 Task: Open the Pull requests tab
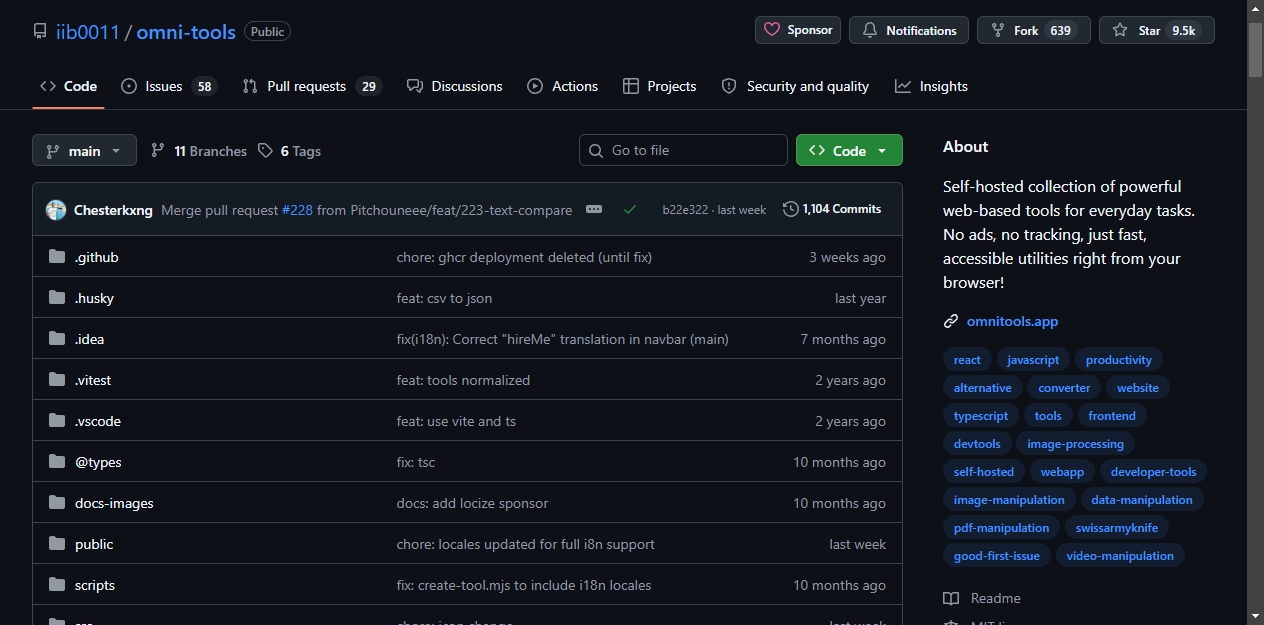click(x=312, y=86)
